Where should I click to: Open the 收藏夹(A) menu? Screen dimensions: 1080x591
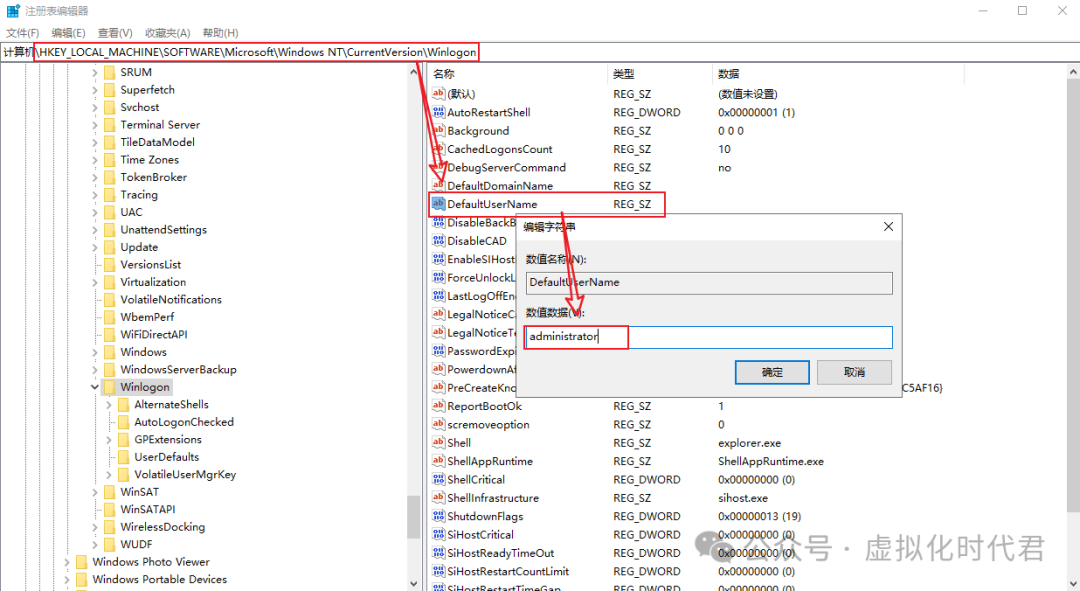pos(167,32)
